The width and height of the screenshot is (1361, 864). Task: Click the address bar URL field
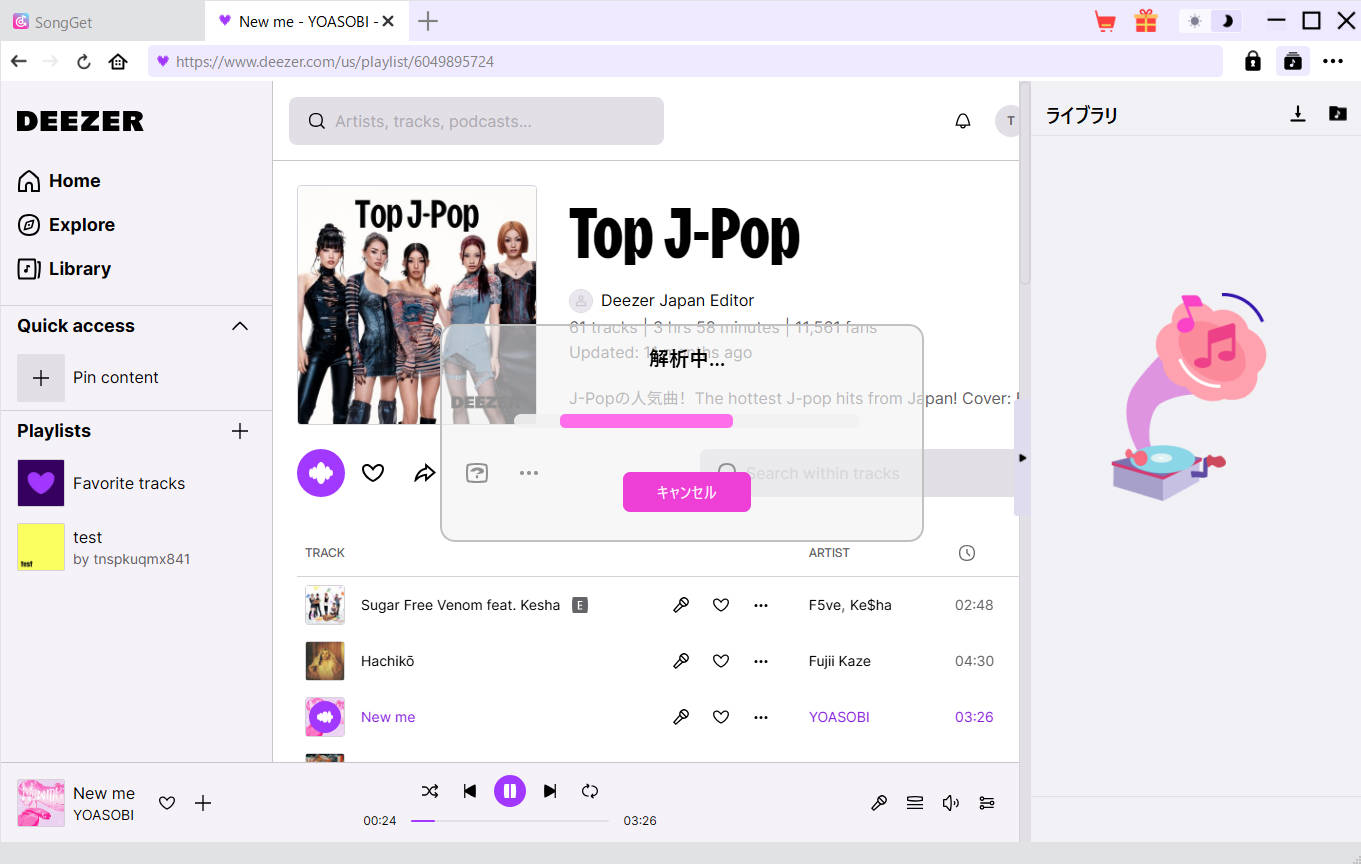tap(685, 61)
